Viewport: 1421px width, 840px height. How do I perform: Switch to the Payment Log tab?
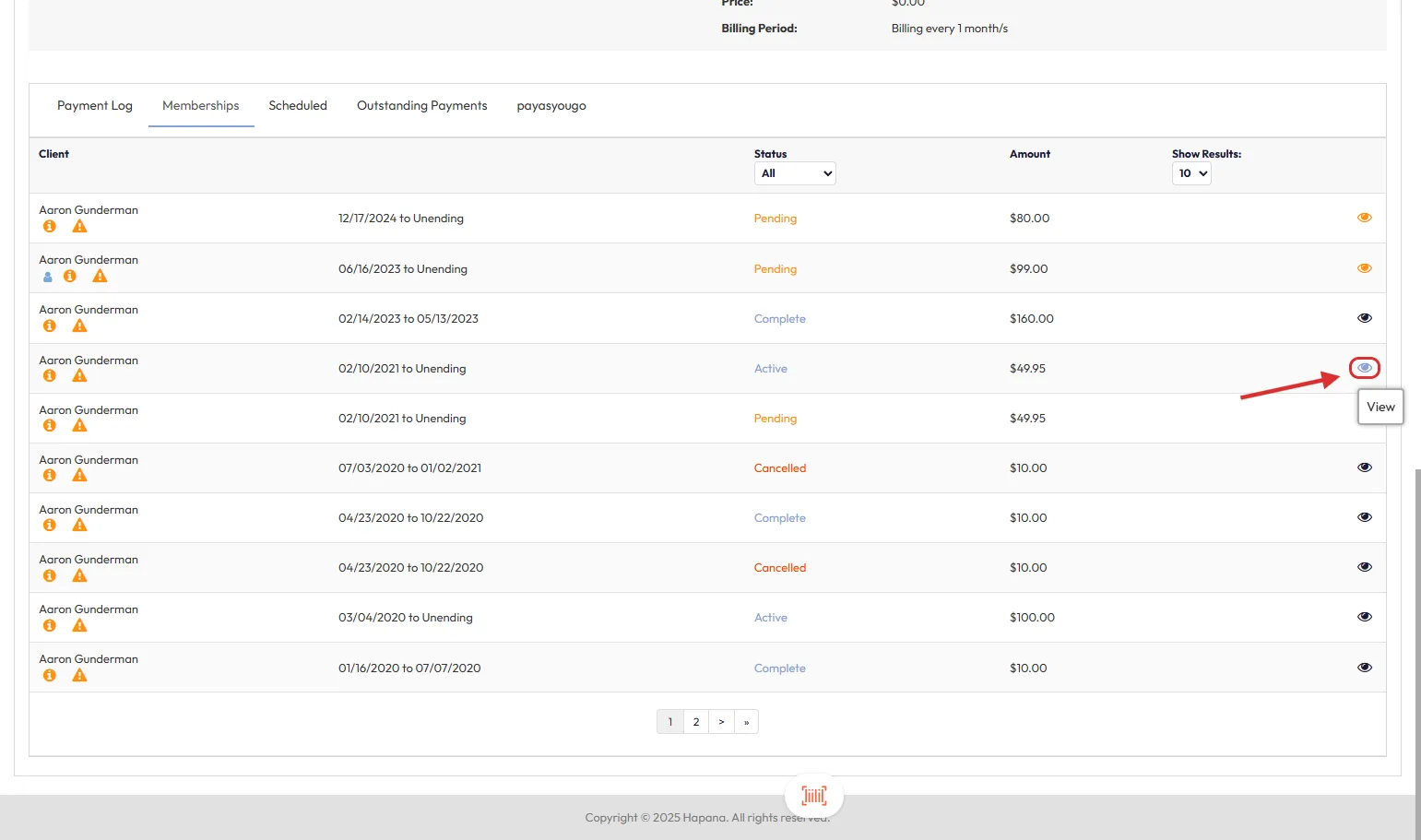point(95,106)
